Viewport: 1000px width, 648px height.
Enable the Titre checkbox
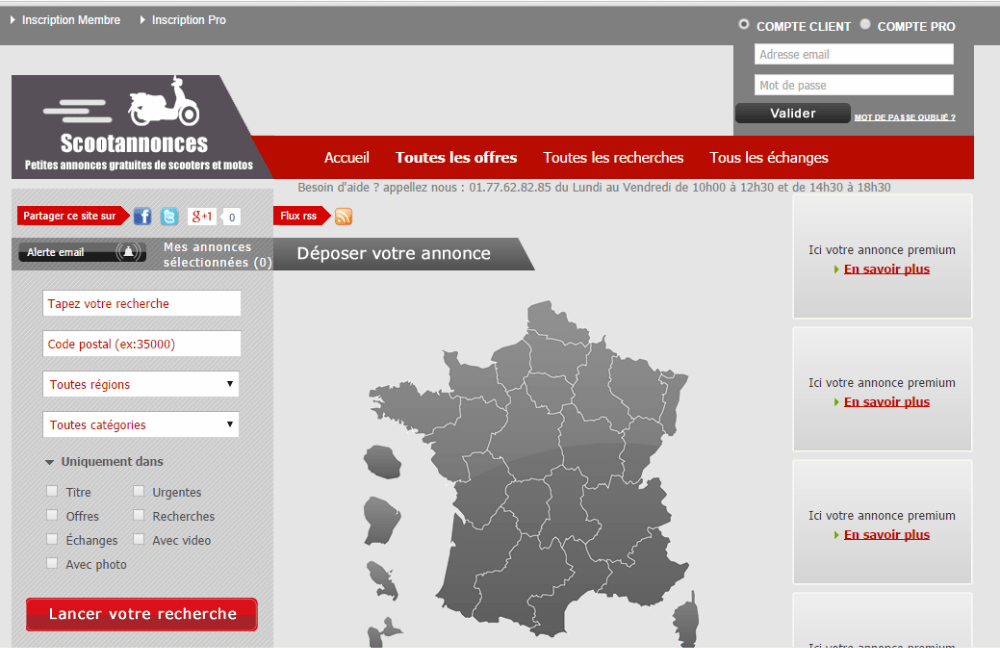tap(52, 491)
